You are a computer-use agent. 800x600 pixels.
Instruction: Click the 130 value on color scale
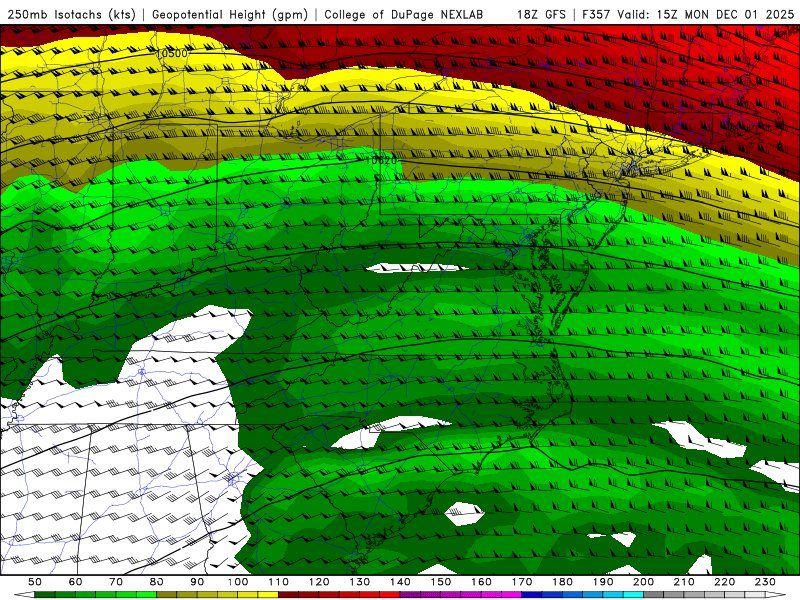click(x=360, y=582)
